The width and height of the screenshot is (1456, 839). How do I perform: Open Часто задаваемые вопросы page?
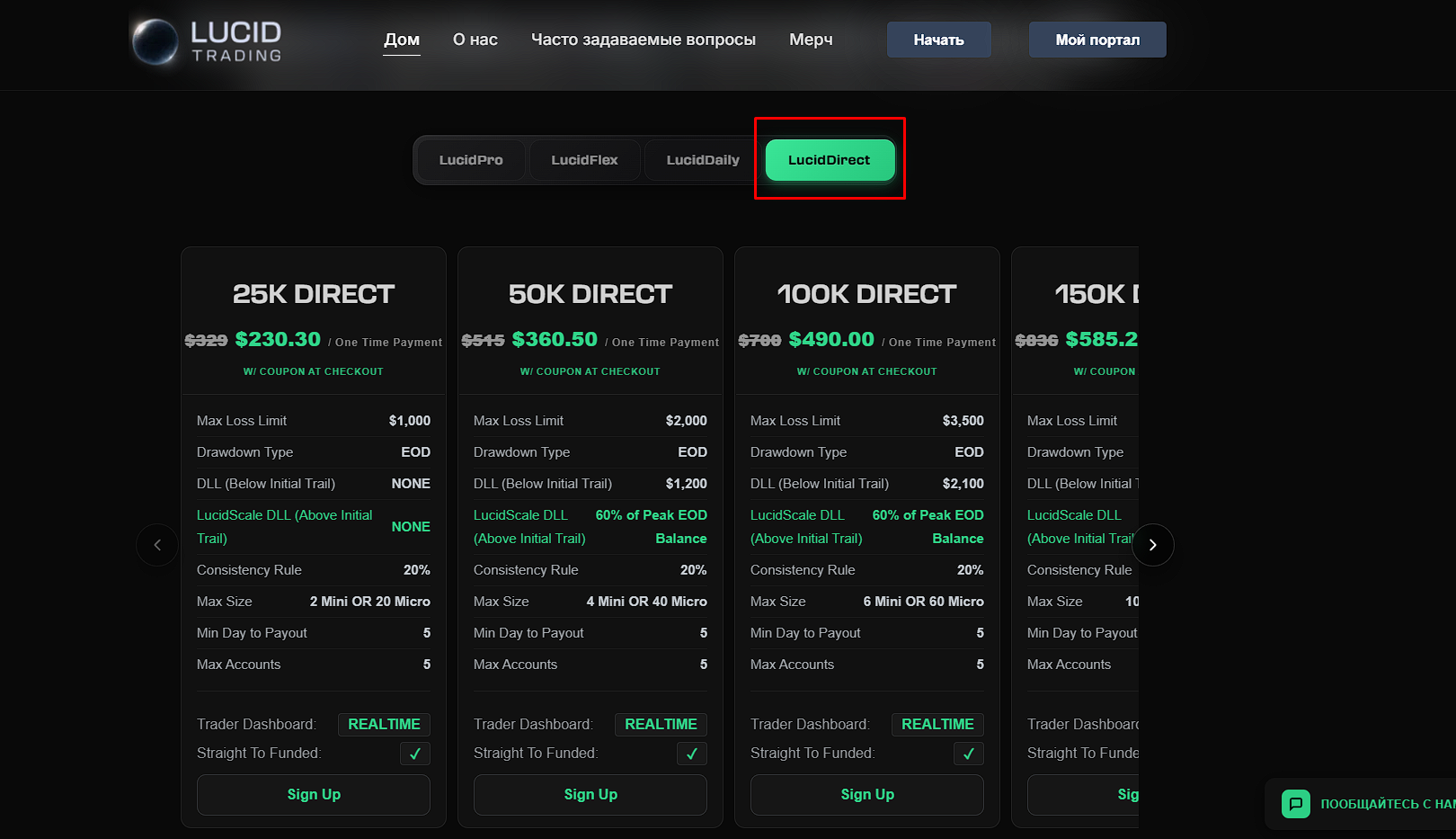click(x=644, y=40)
